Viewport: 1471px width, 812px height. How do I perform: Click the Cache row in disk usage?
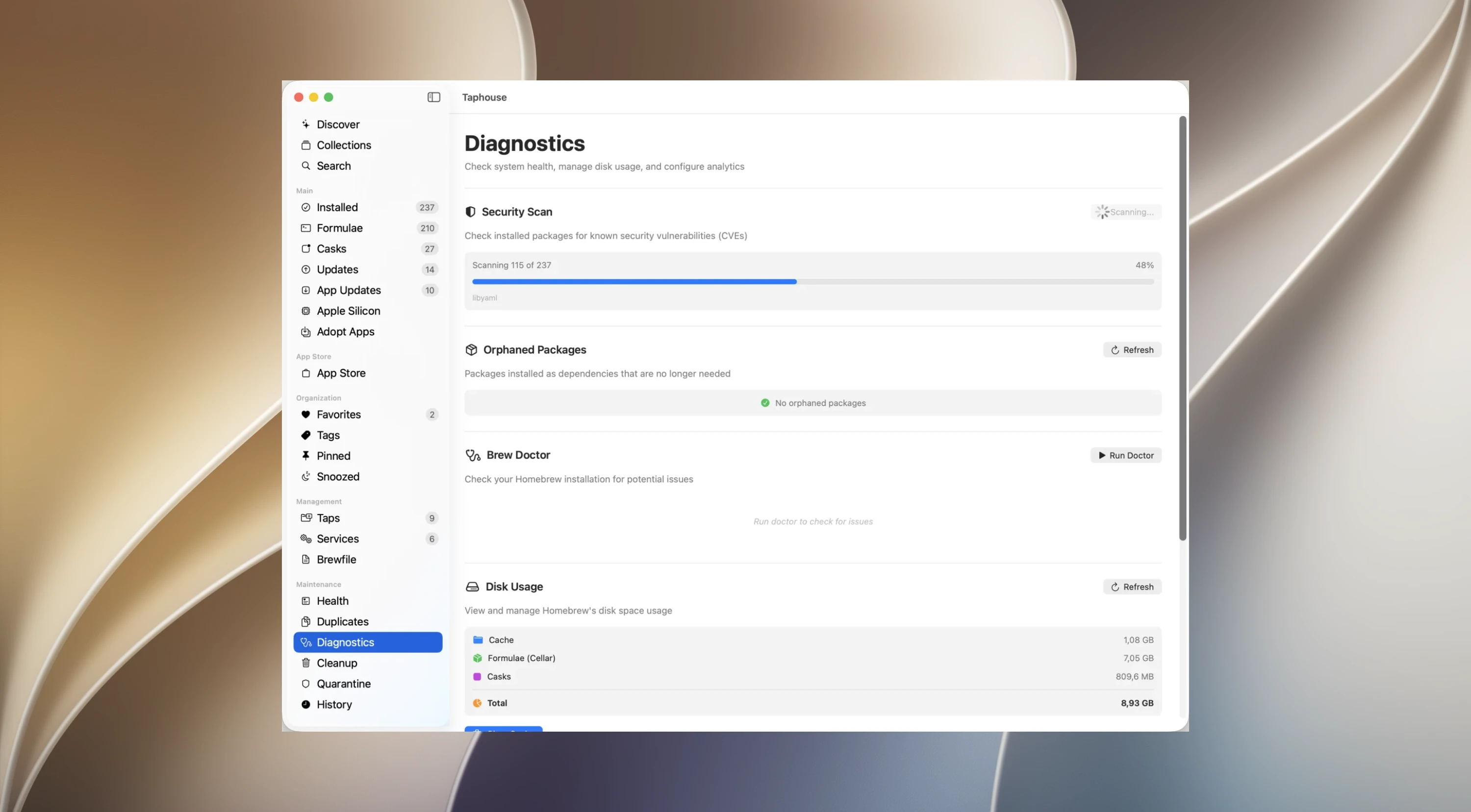pos(812,640)
